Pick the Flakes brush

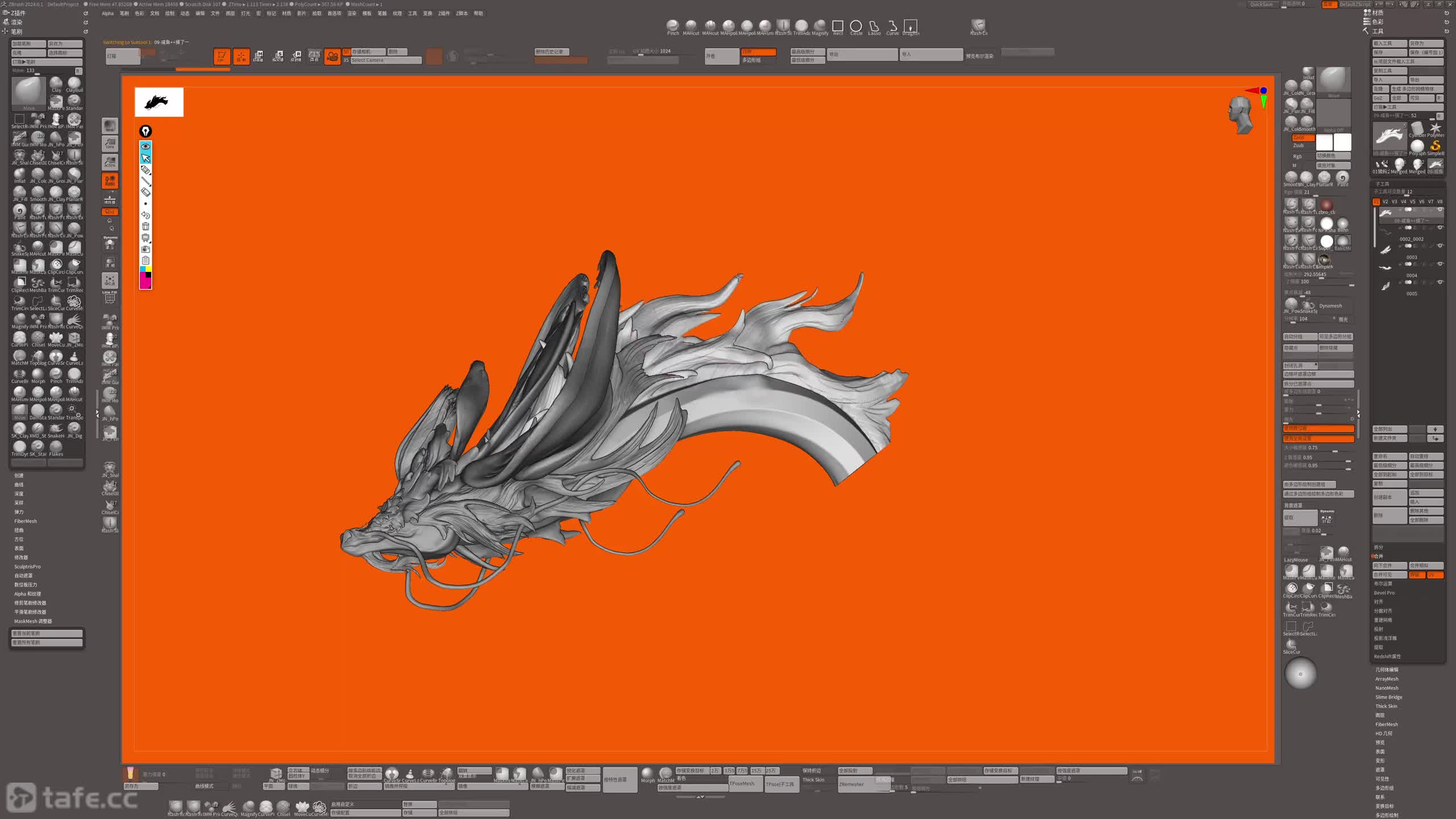[x=56, y=448]
